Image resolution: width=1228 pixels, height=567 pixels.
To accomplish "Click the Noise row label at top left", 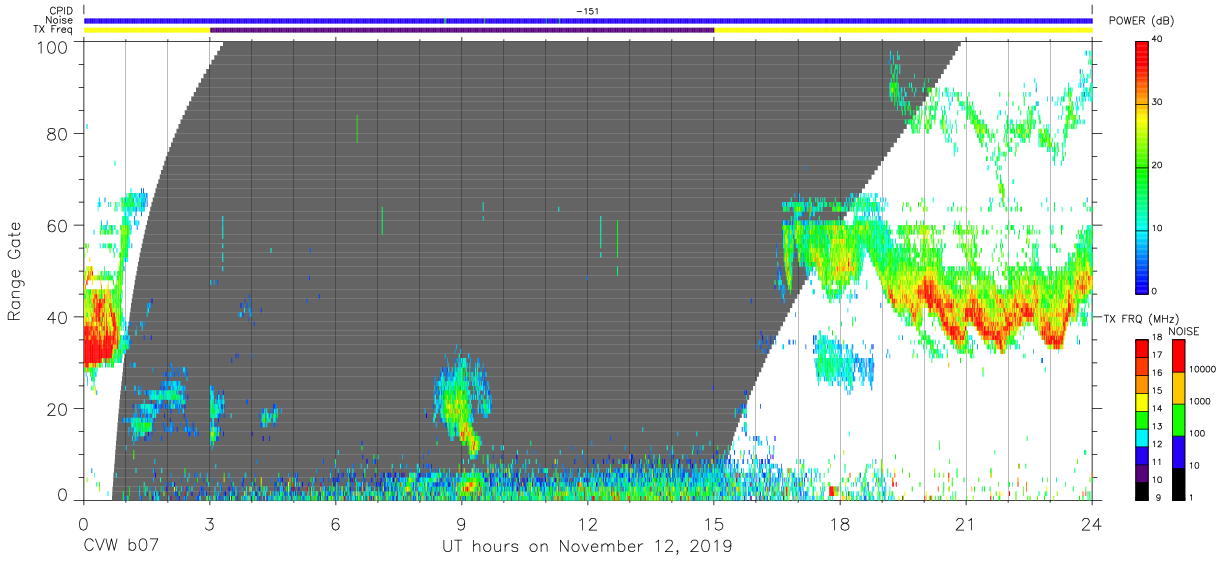I will (x=59, y=20).
